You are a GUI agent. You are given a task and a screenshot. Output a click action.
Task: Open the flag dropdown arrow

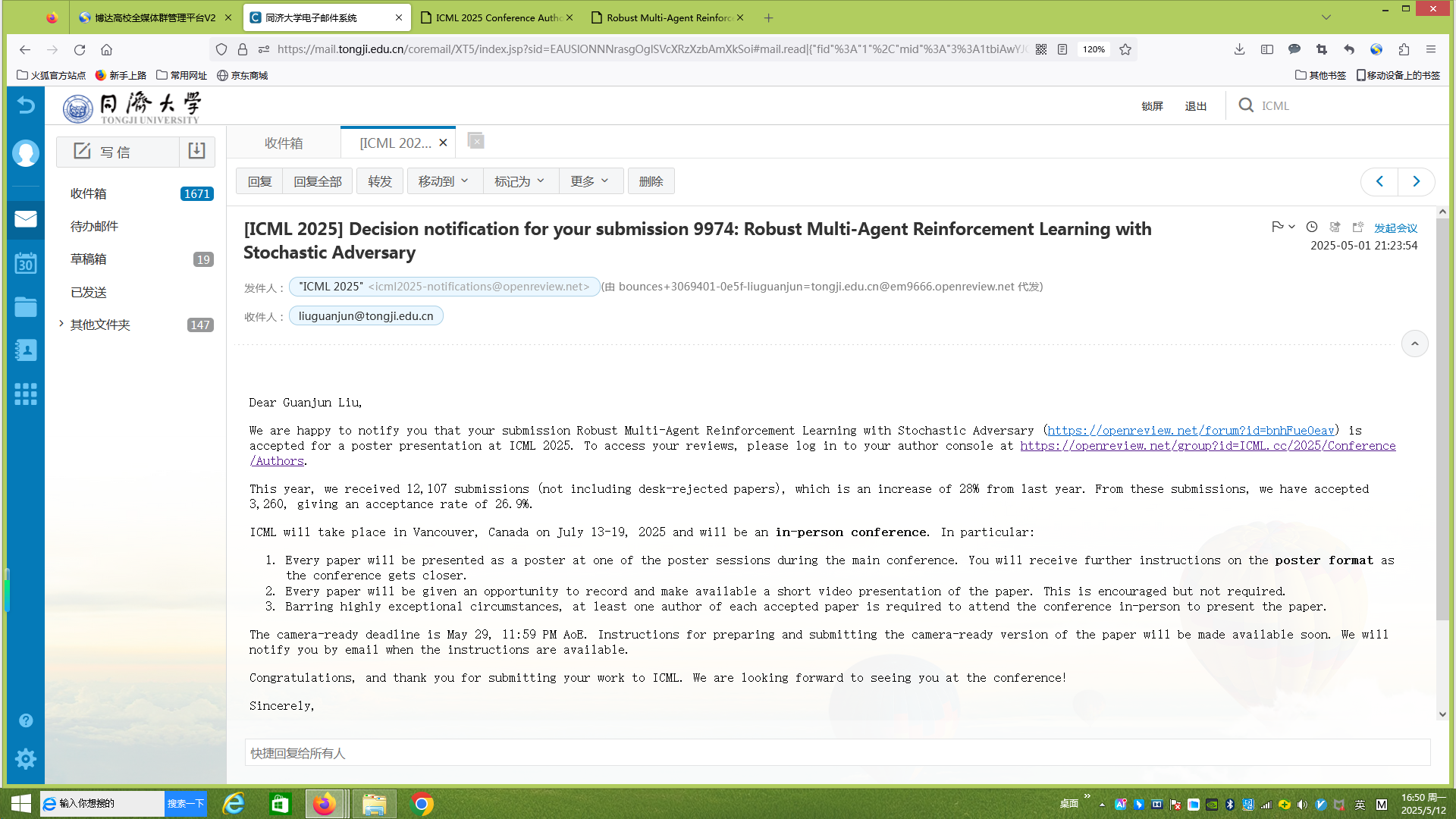coord(1291,227)
